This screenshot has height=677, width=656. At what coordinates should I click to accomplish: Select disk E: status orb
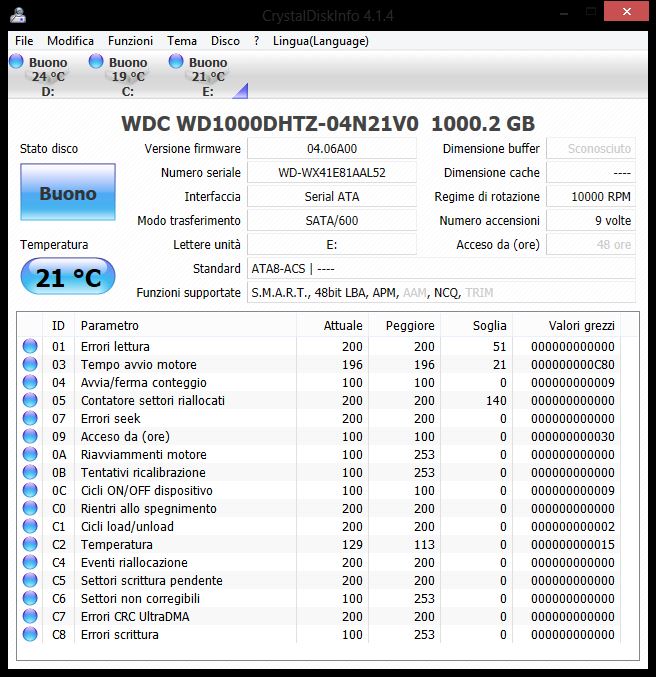coord(176,61)
